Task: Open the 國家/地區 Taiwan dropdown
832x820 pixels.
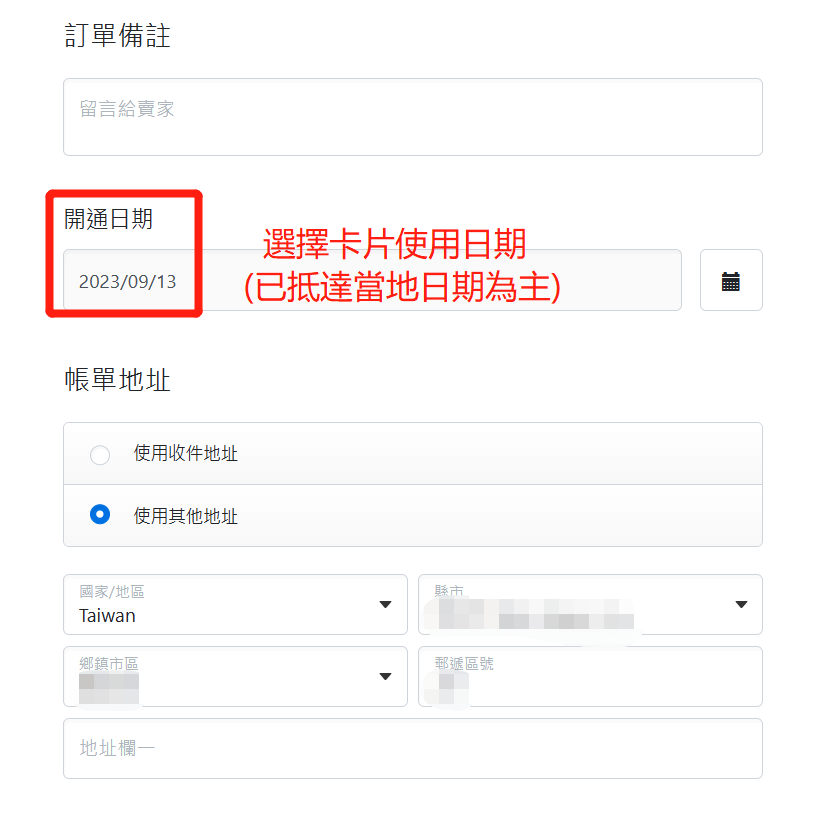Action: coord(235,604)
